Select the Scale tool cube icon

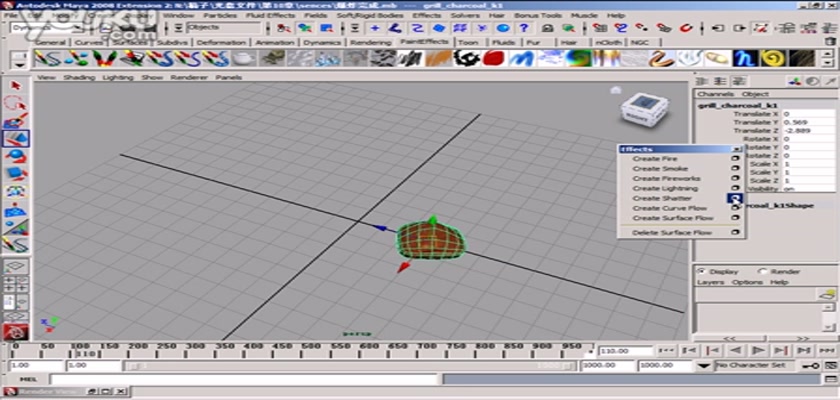coord(16,173)
